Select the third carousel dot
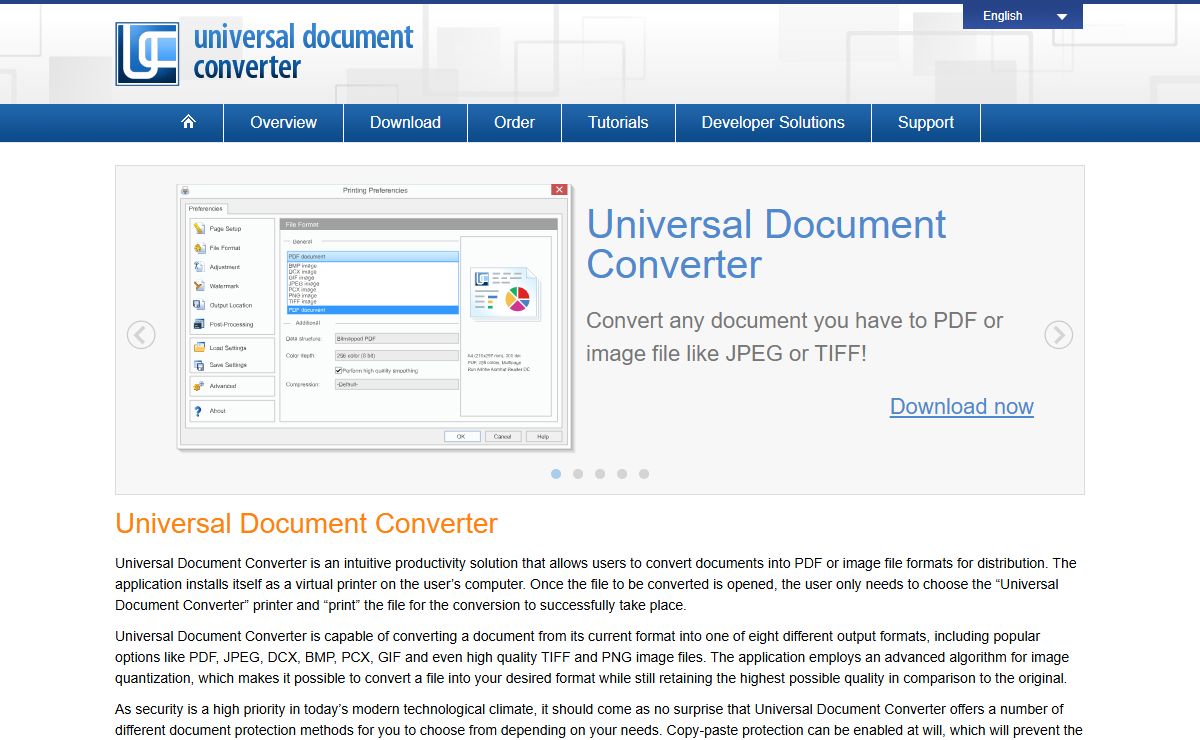The image size is (1200, 740). 600,474
